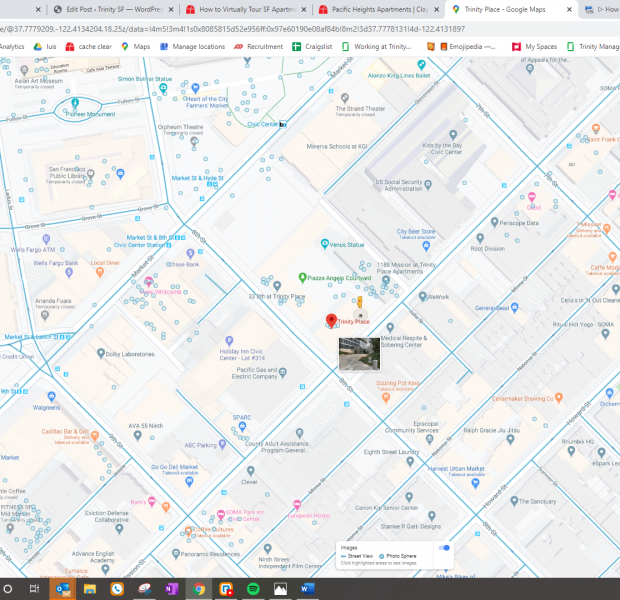Click the Local Diner orange restaurant pin

[x=100, y=272]
